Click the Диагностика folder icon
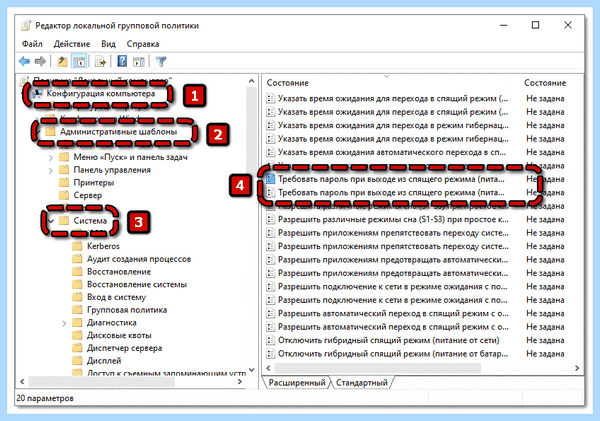Viewport: 600px width, 421px height. [77, 323]
